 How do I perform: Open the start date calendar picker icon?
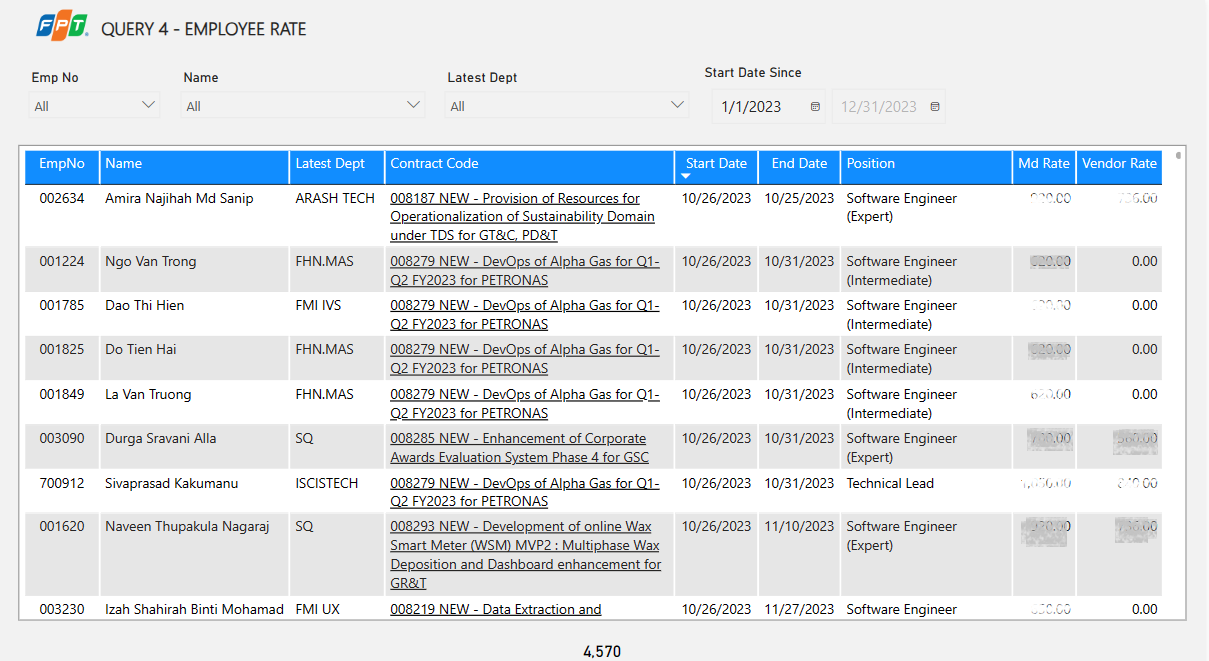[815, 106]
